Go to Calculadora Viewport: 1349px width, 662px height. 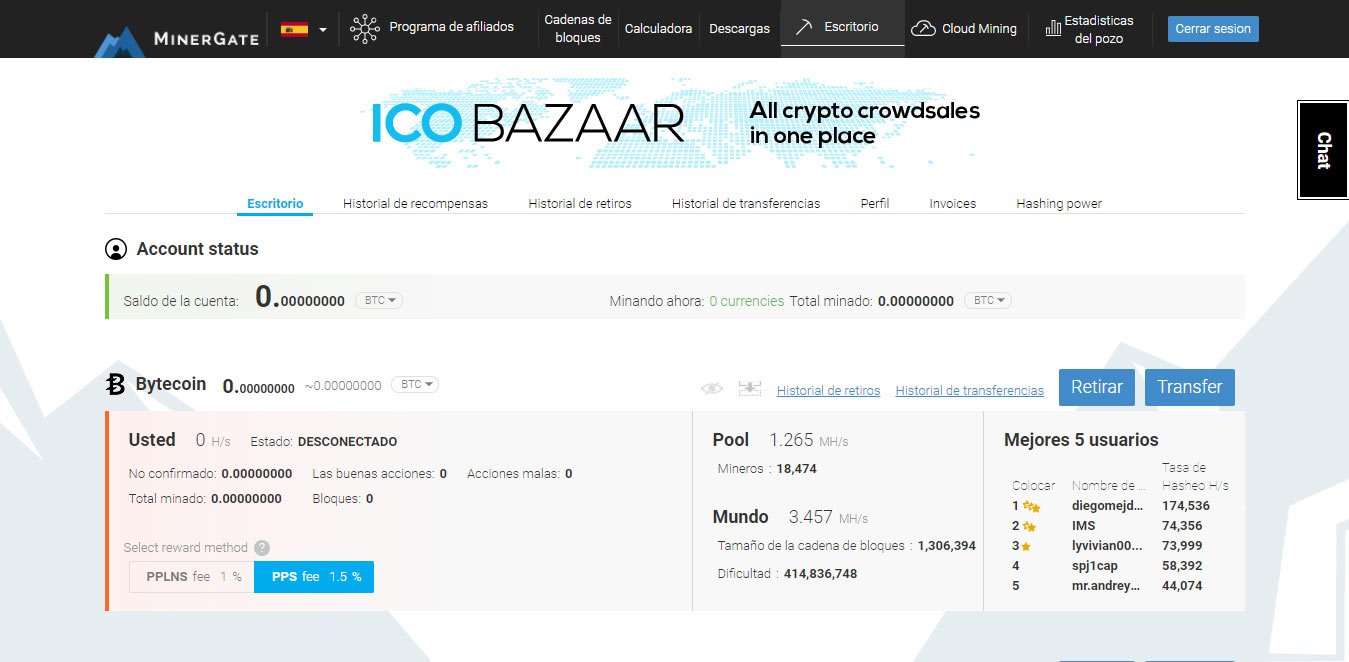point(658,29)
